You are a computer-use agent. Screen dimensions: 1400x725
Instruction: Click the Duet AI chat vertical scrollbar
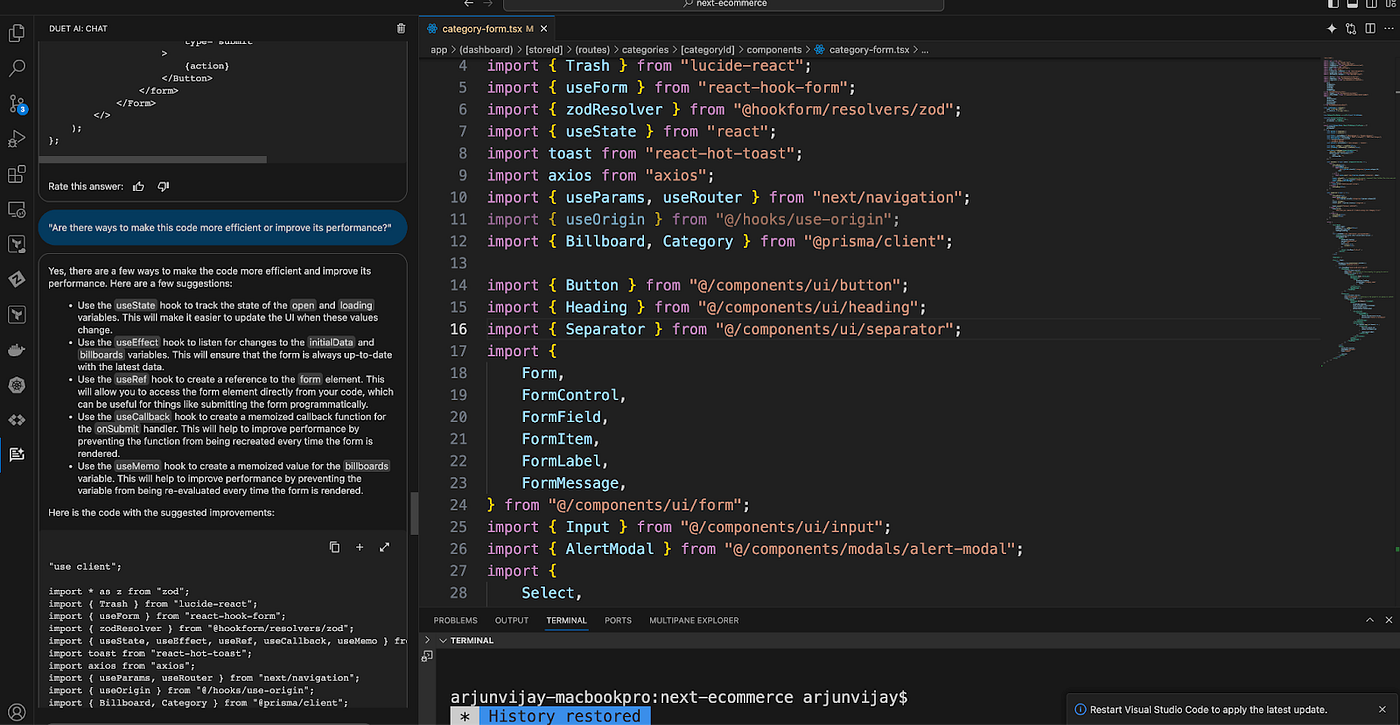[413, 515]
